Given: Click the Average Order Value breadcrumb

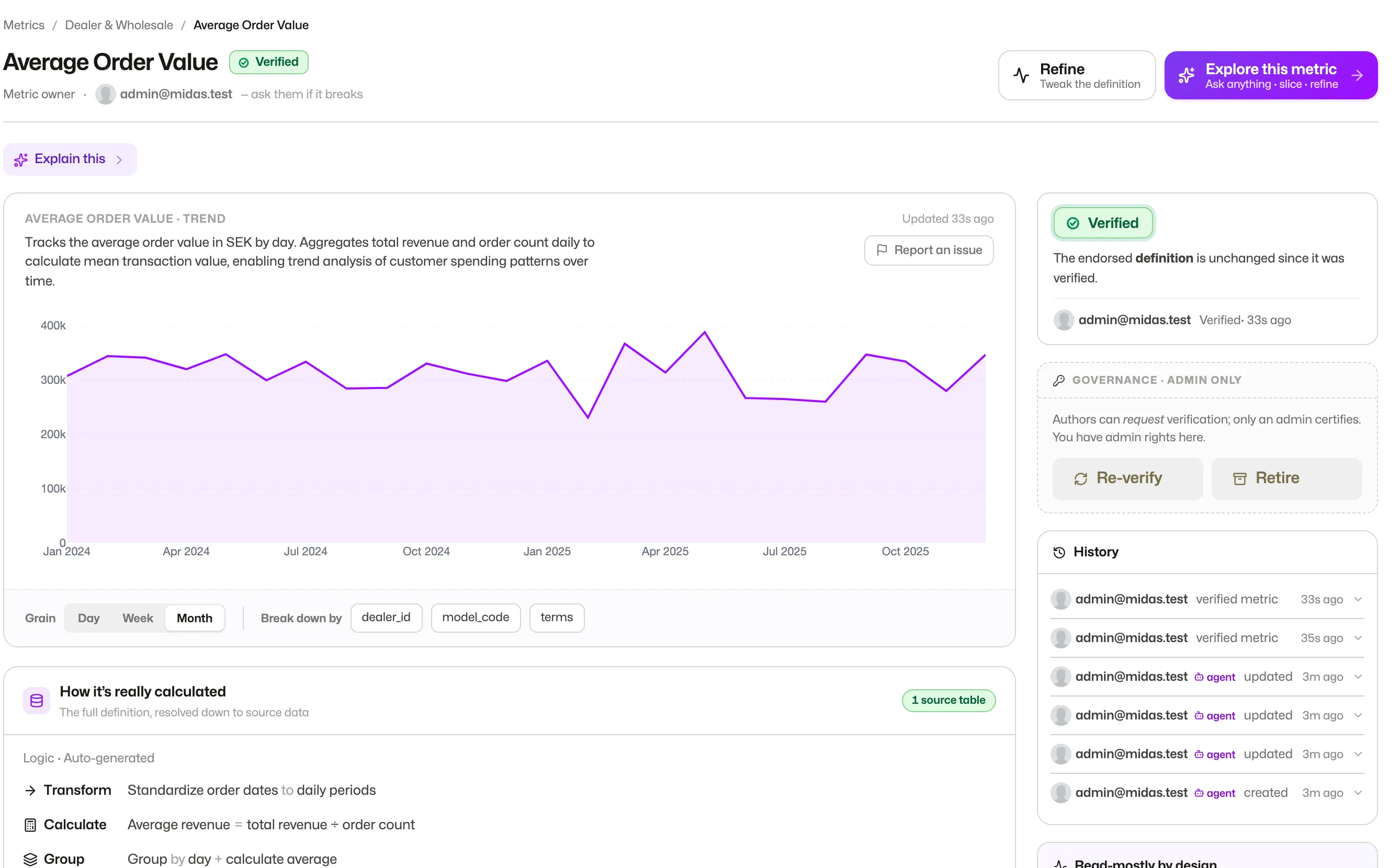Looking at the screenshot, I should tap(251, 25).
